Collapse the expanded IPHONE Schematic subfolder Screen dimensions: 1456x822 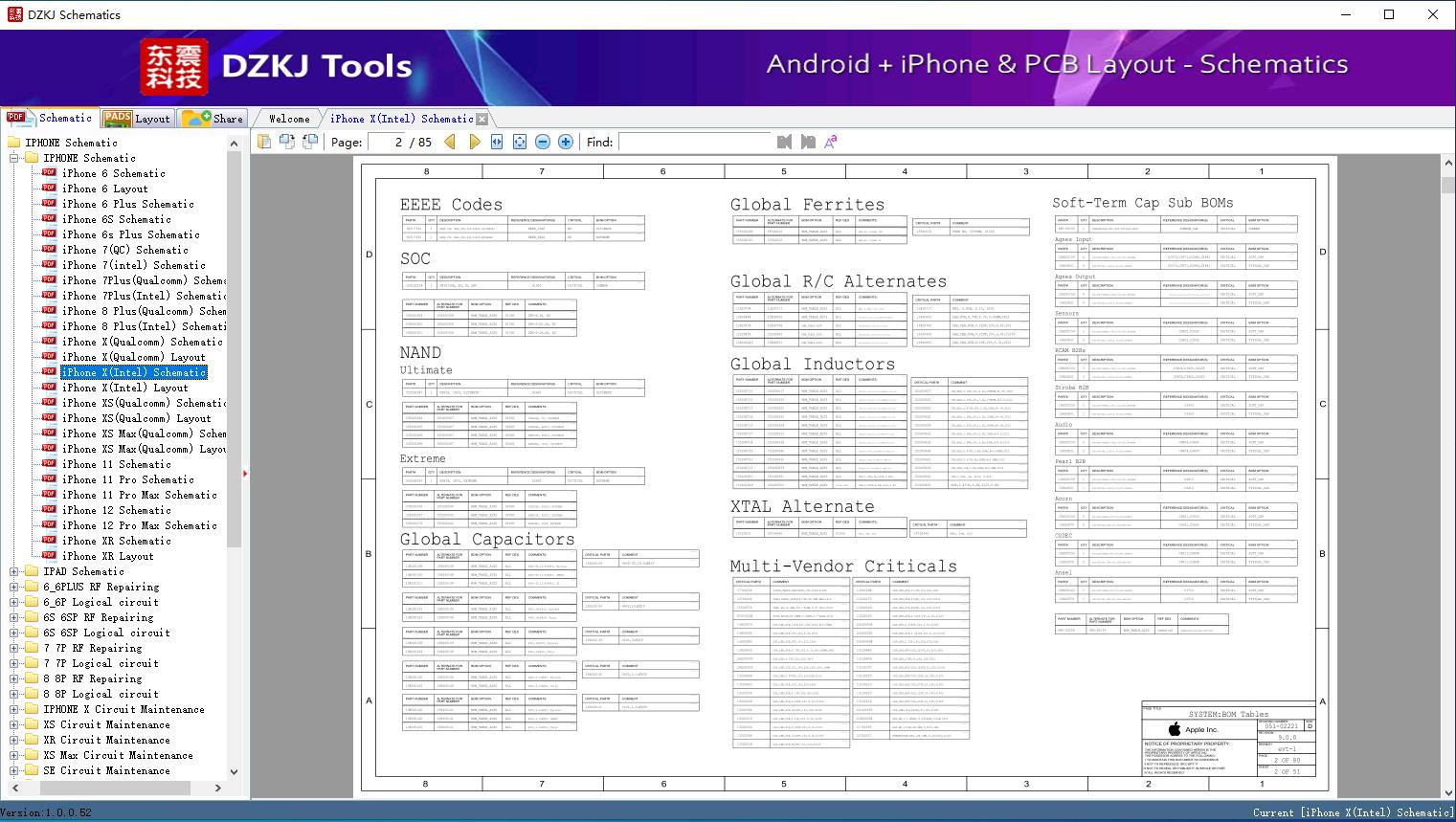[x=14, y=158]
